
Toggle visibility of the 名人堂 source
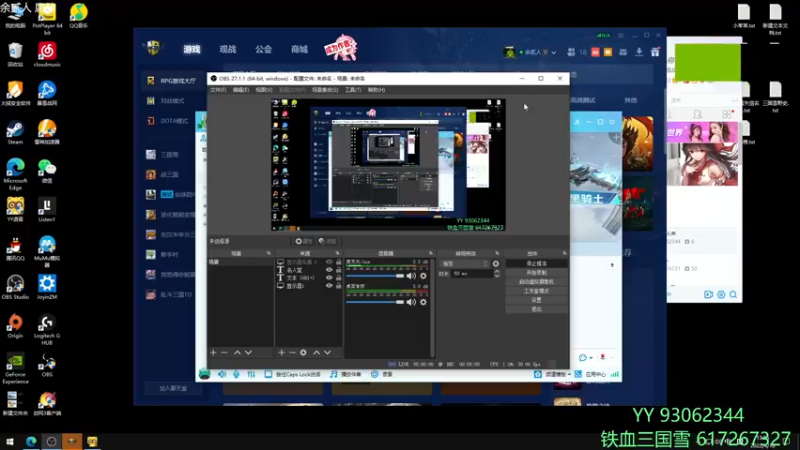pyautogui.click(x=329, y=270)
